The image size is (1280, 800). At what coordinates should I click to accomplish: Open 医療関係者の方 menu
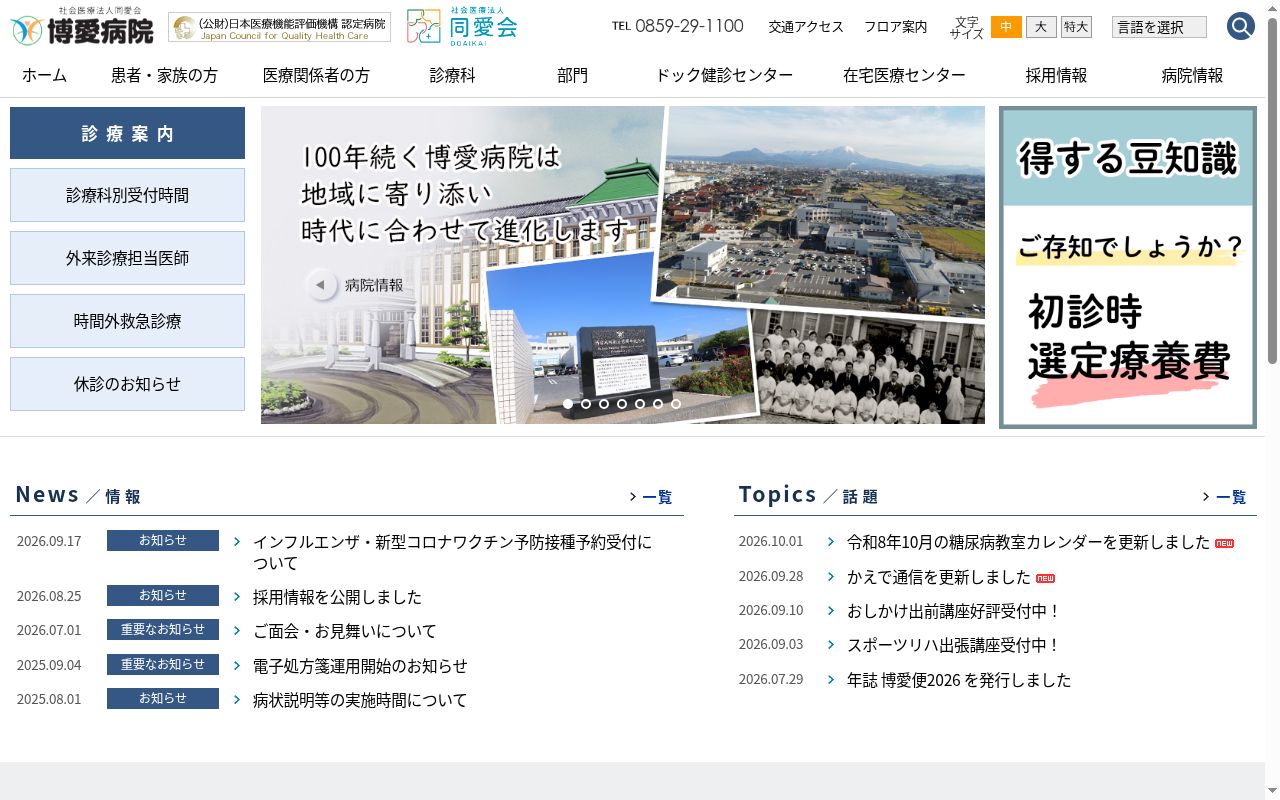316,75
